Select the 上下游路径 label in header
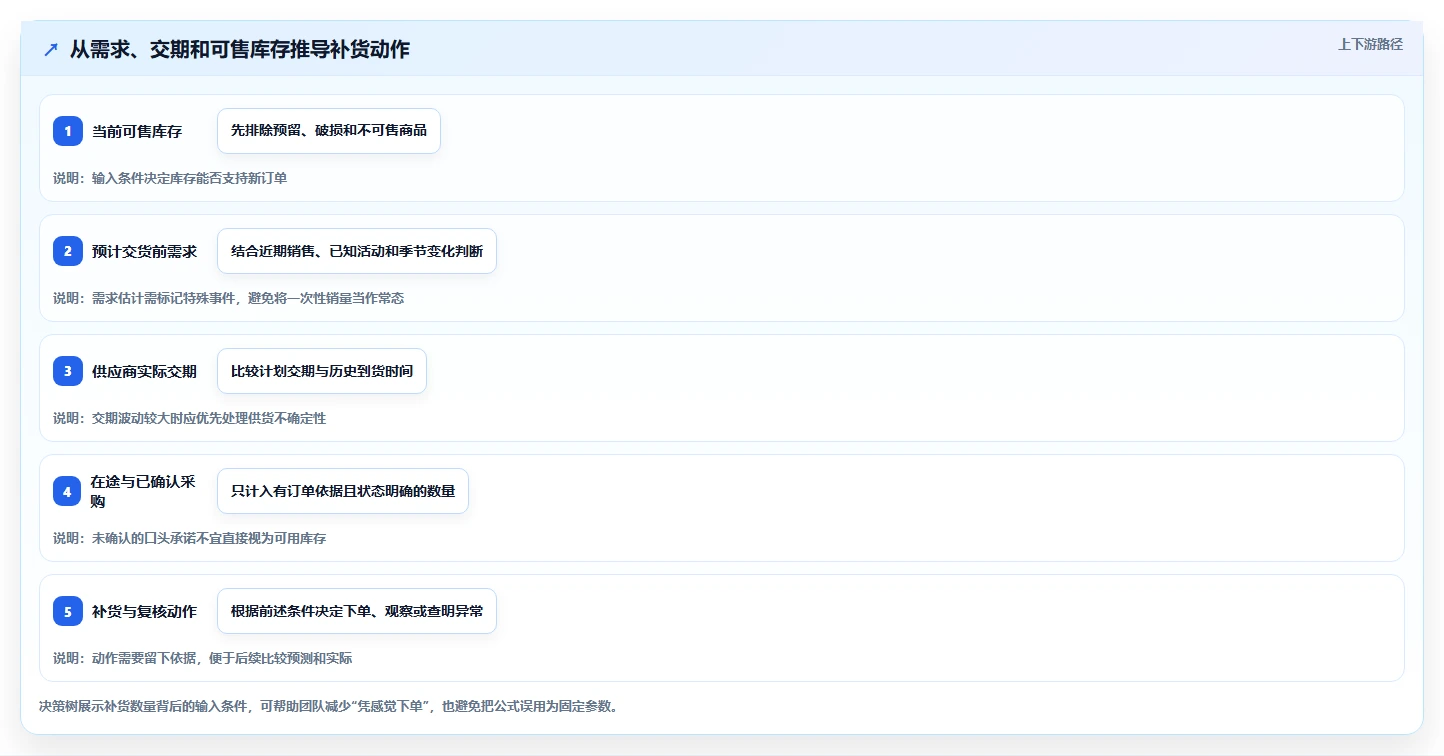1444x756 pixels. click(x=1370, y=44)
